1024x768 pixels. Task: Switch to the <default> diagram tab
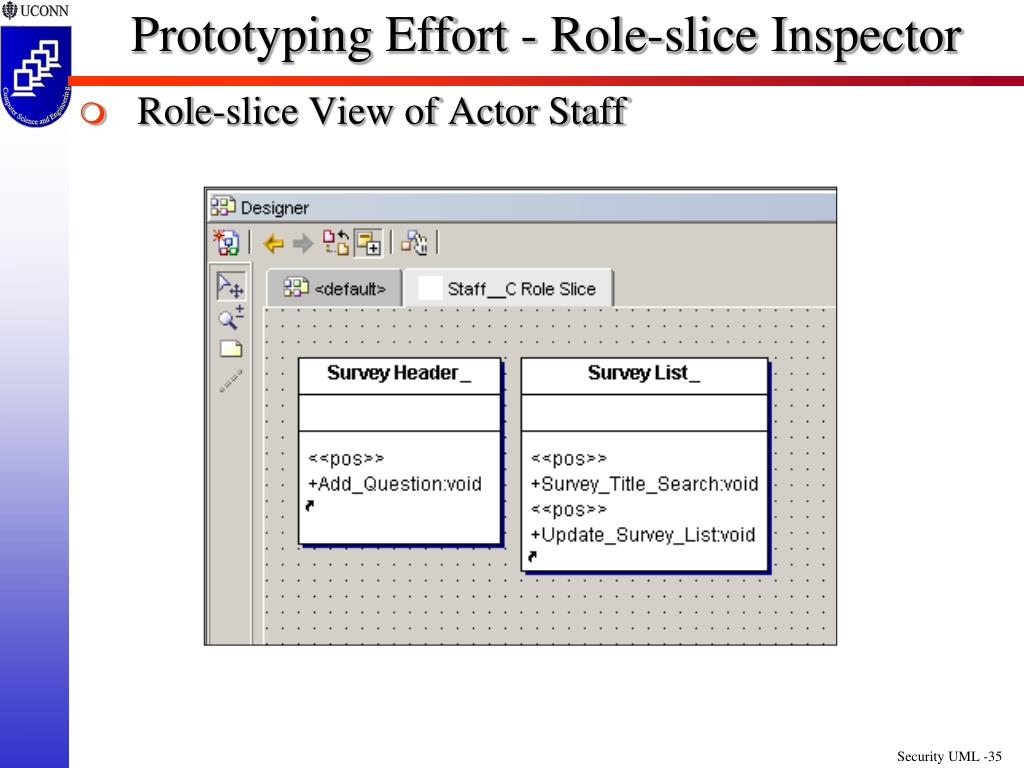tap(334, 288)
